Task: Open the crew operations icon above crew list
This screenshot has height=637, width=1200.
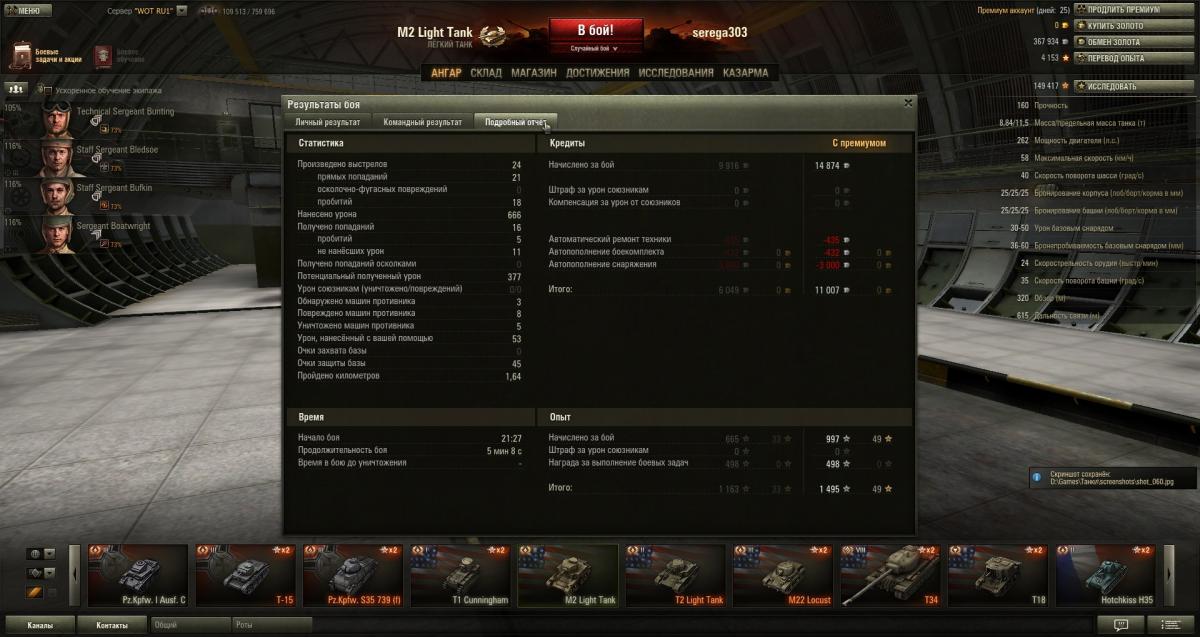Action: (x=15, y=88)
